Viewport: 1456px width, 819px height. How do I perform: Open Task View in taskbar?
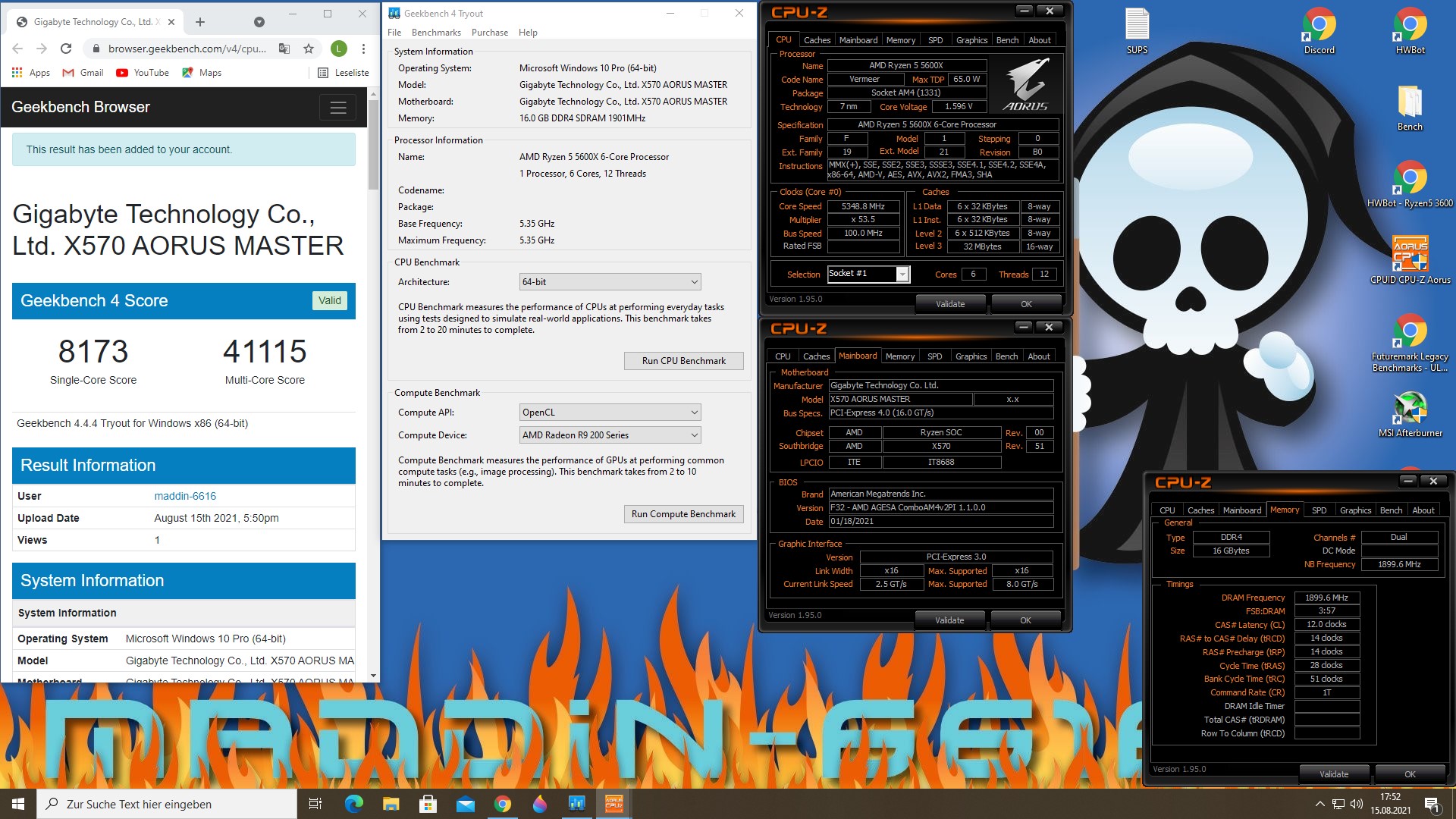(315, 804)
